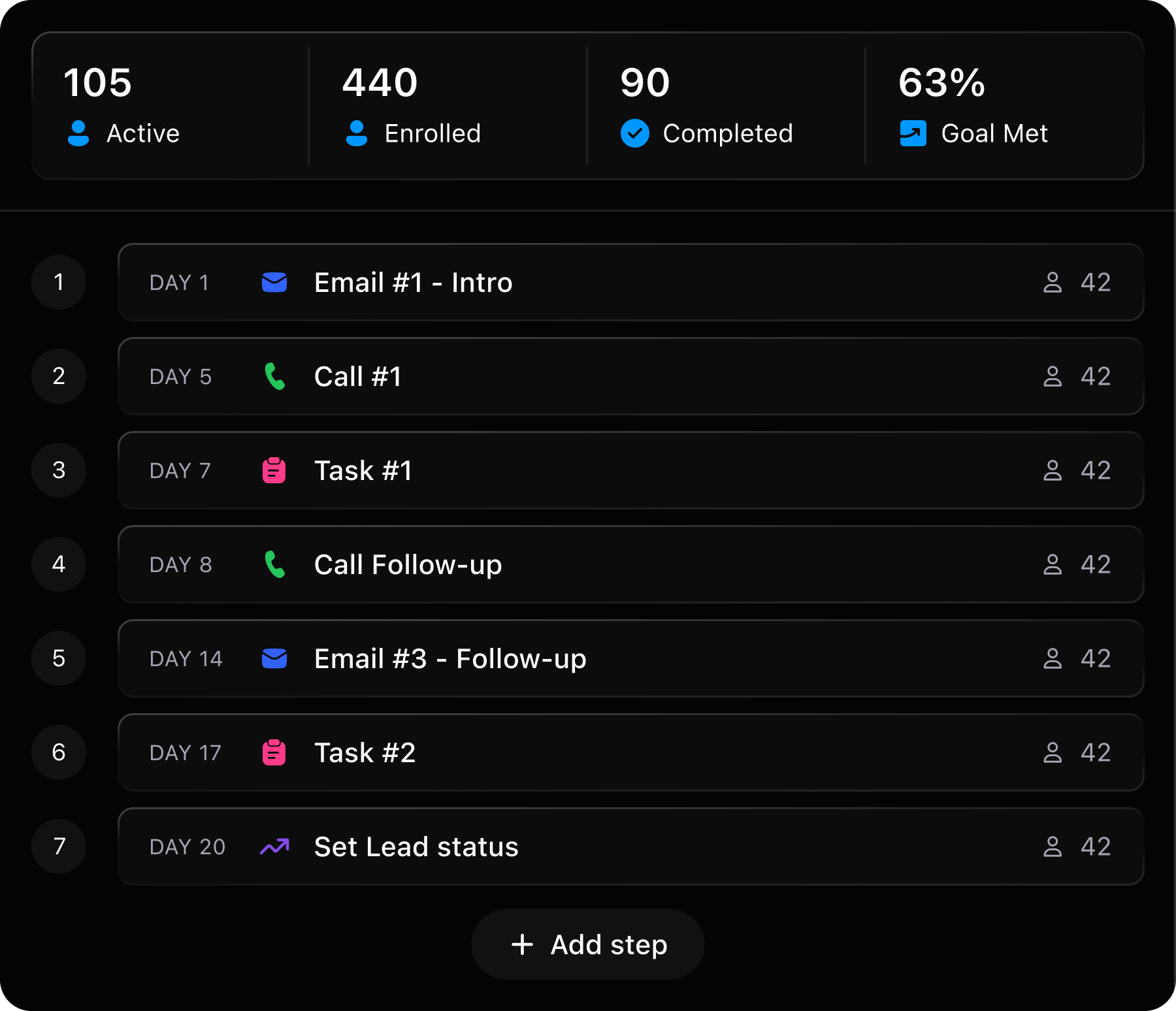This screenshot has height=1011, width=1176.
Task: Click the green phone icon on Call #1
Action: tap(274, 376)
